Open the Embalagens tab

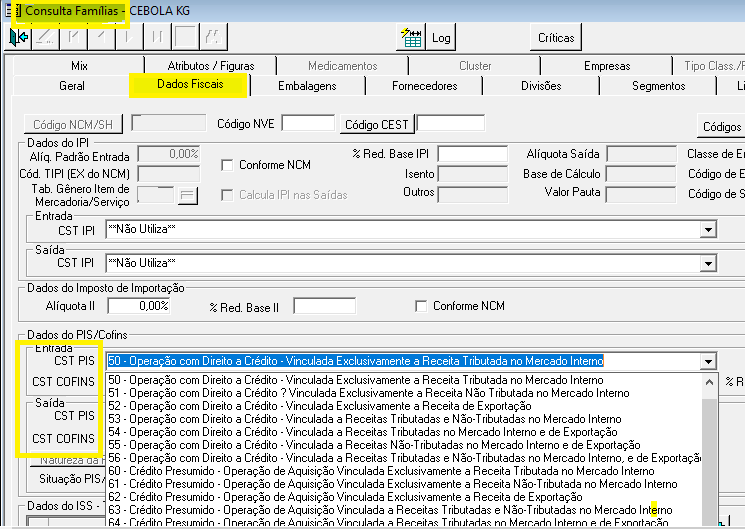pos(307,86)
